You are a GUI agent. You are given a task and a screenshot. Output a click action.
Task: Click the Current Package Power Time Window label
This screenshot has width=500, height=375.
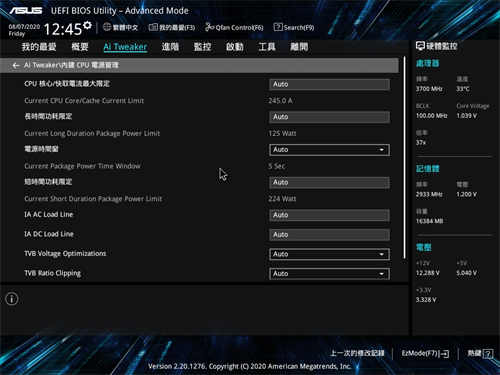click(82, 166)
